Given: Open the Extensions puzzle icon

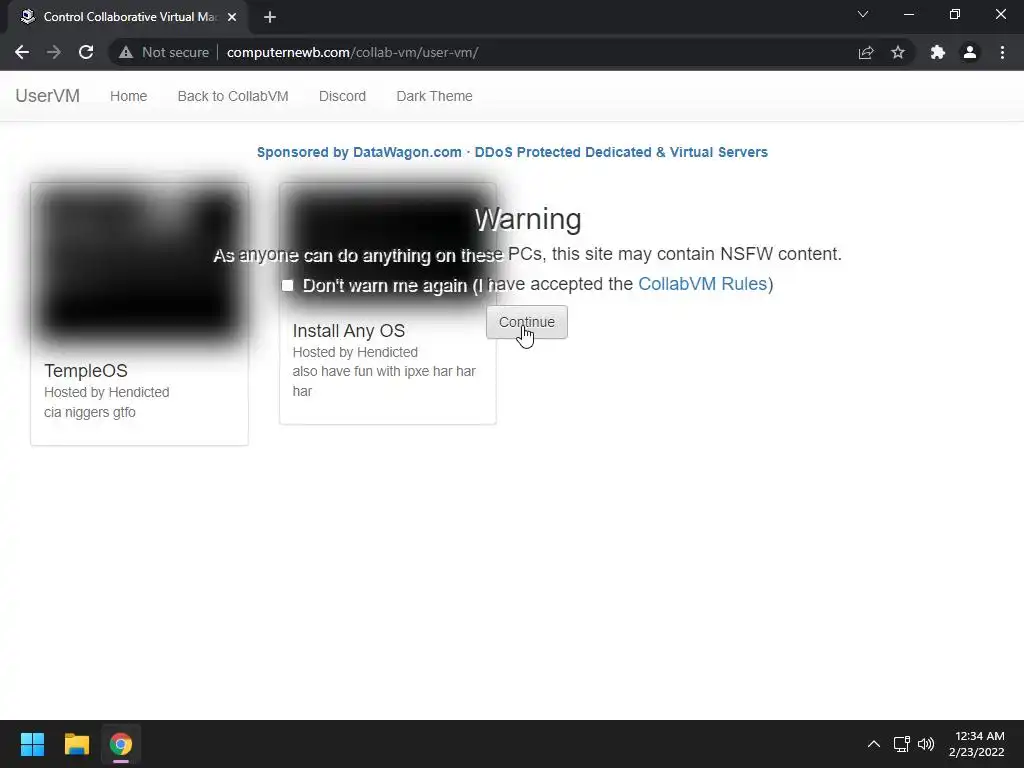Looking at the screenshot, I should [938, 52].
